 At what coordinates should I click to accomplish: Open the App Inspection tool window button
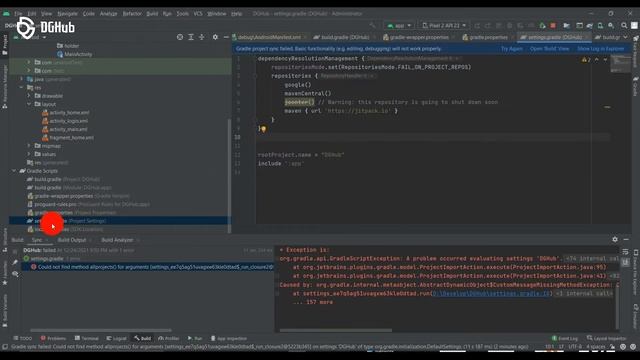tap(229, 338)
